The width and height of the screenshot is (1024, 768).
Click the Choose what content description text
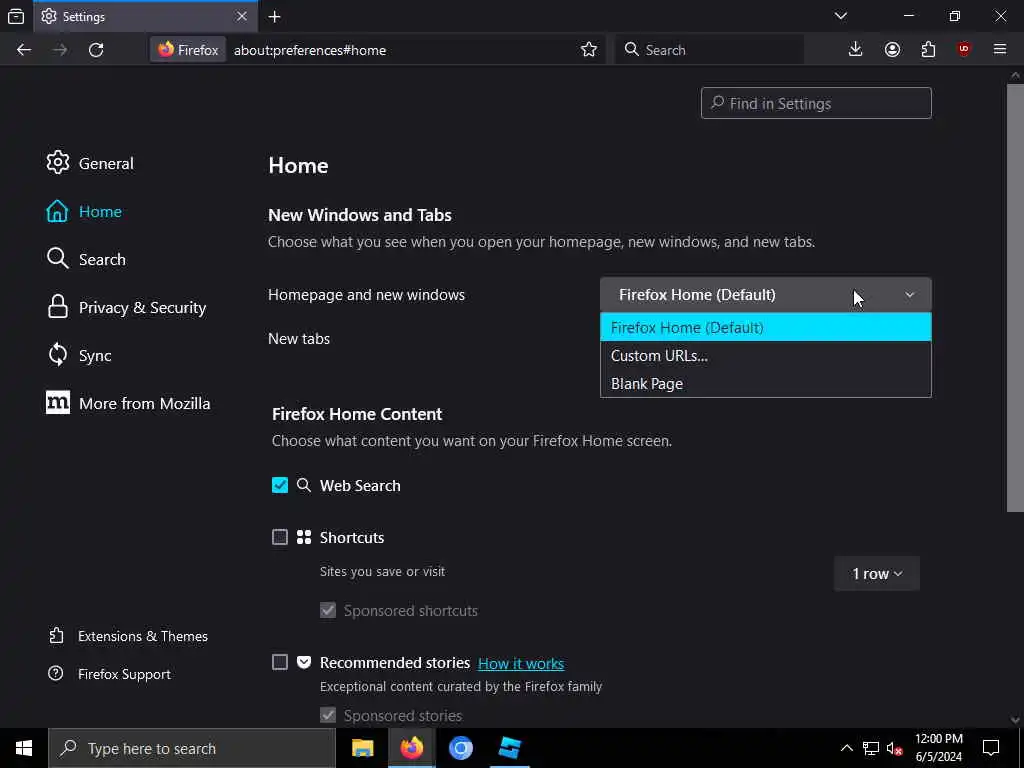[x=472, y=441]
